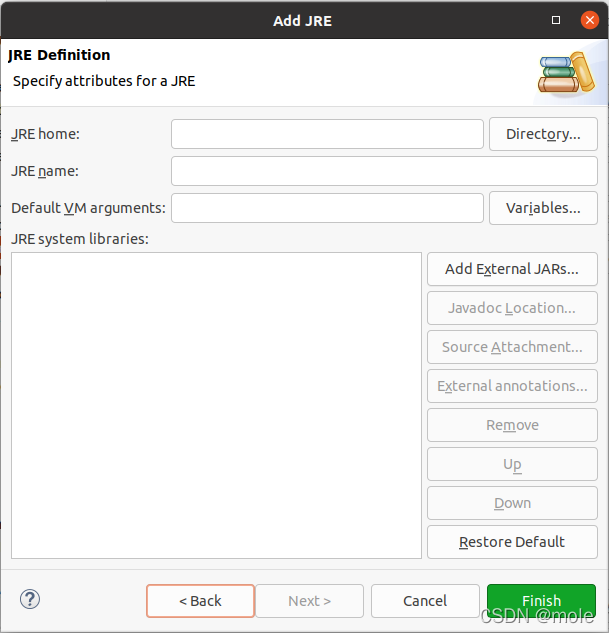Click the 'JRE system libraries:' label

tap(80, 239)
